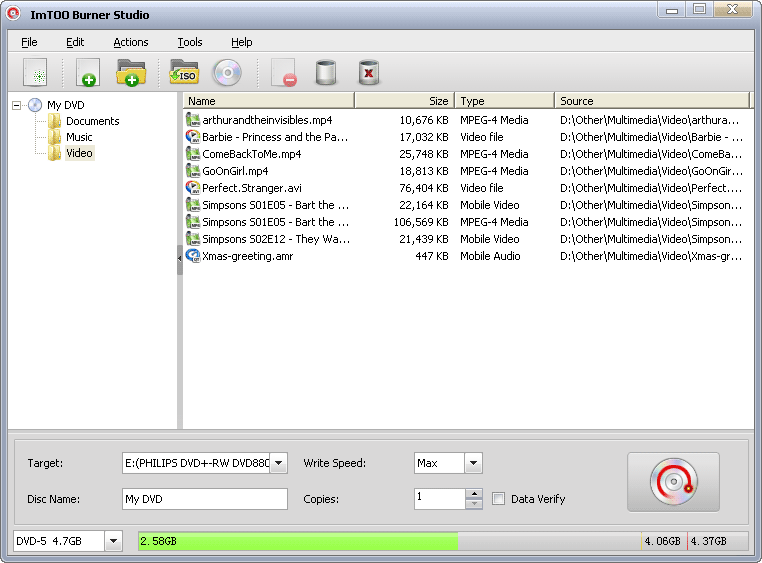
Task: Increase the Copies count with up arrow
Action: pyautogui.click(x=474, y=494)
